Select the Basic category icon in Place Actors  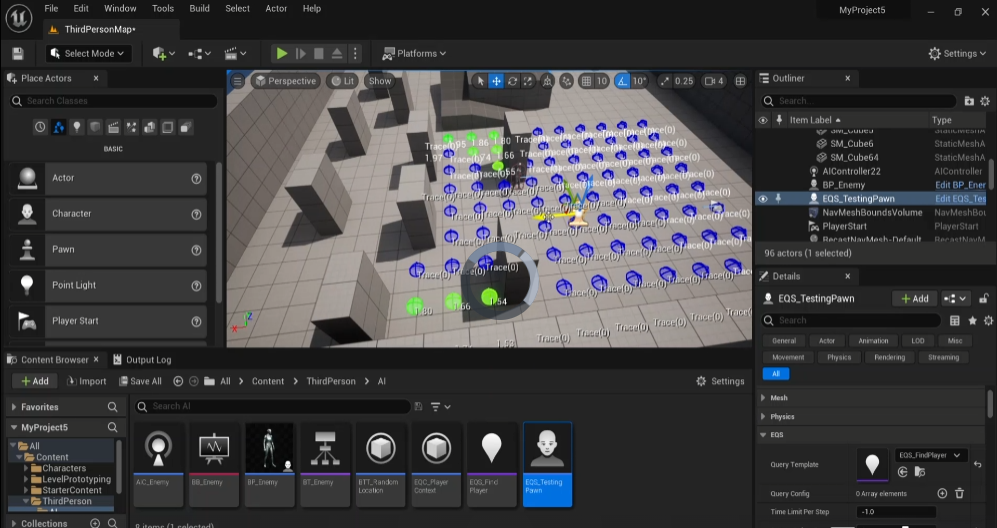58,127
